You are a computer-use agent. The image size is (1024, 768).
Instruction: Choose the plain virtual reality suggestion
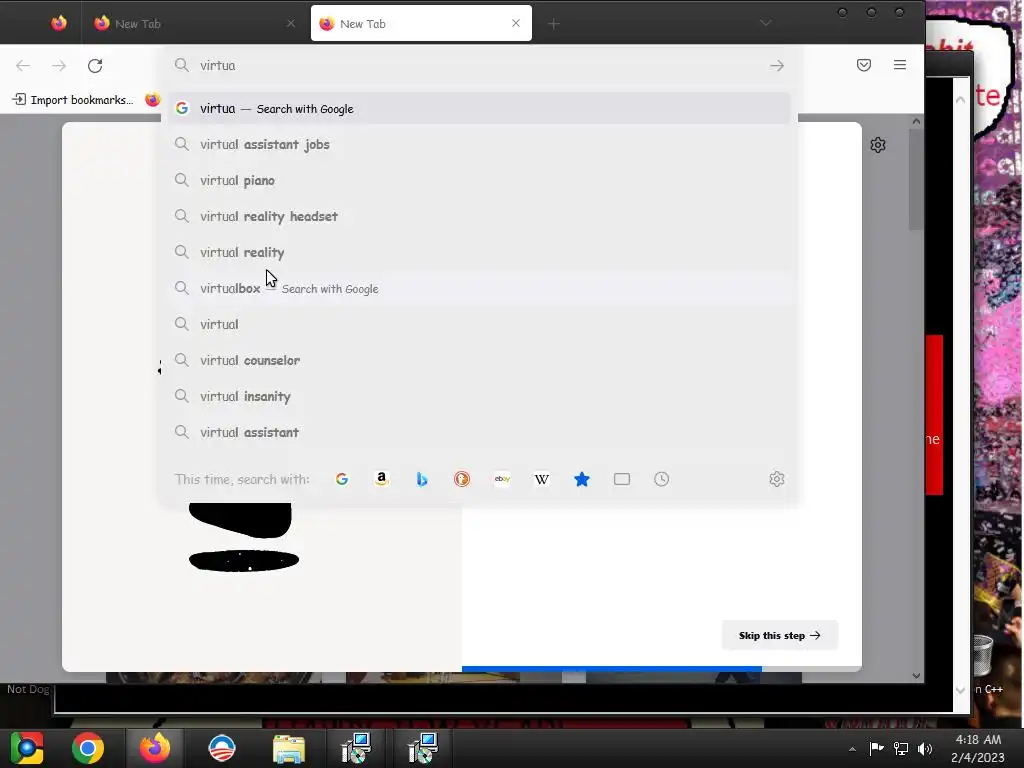480,252
